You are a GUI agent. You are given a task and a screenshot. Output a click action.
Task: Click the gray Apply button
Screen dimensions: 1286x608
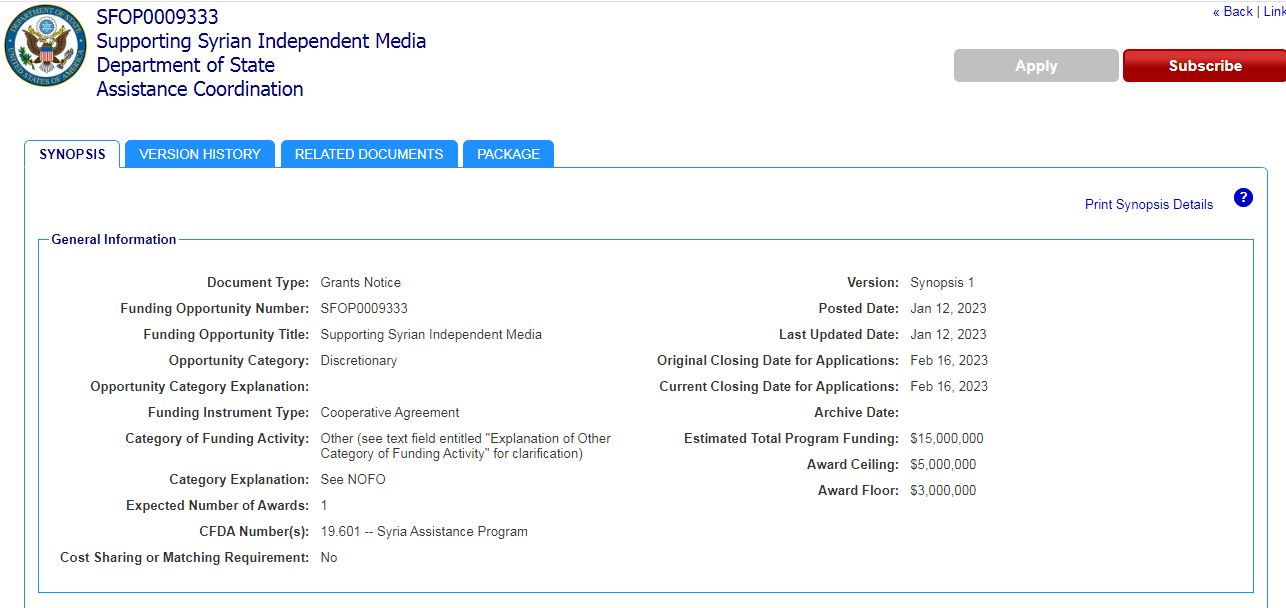pyautogui.click(x=1036, y=66)
